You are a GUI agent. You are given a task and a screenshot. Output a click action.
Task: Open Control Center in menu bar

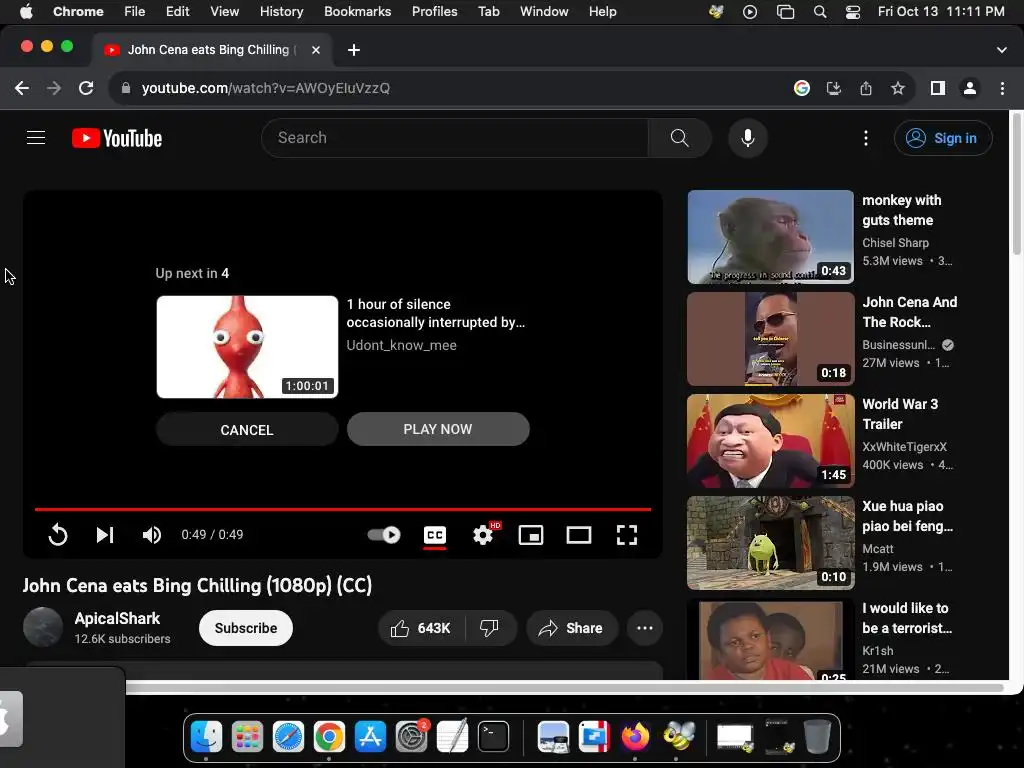[853, 12]
